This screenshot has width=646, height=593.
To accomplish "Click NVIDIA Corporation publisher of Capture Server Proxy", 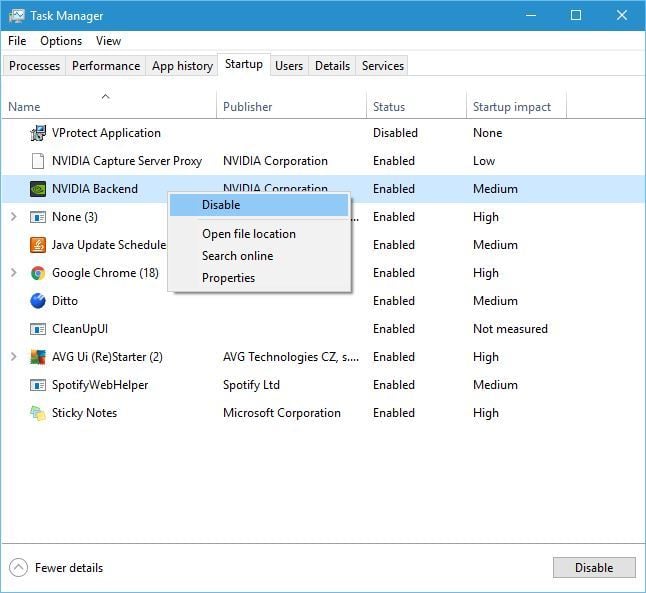I will click(x=275, y=161).
